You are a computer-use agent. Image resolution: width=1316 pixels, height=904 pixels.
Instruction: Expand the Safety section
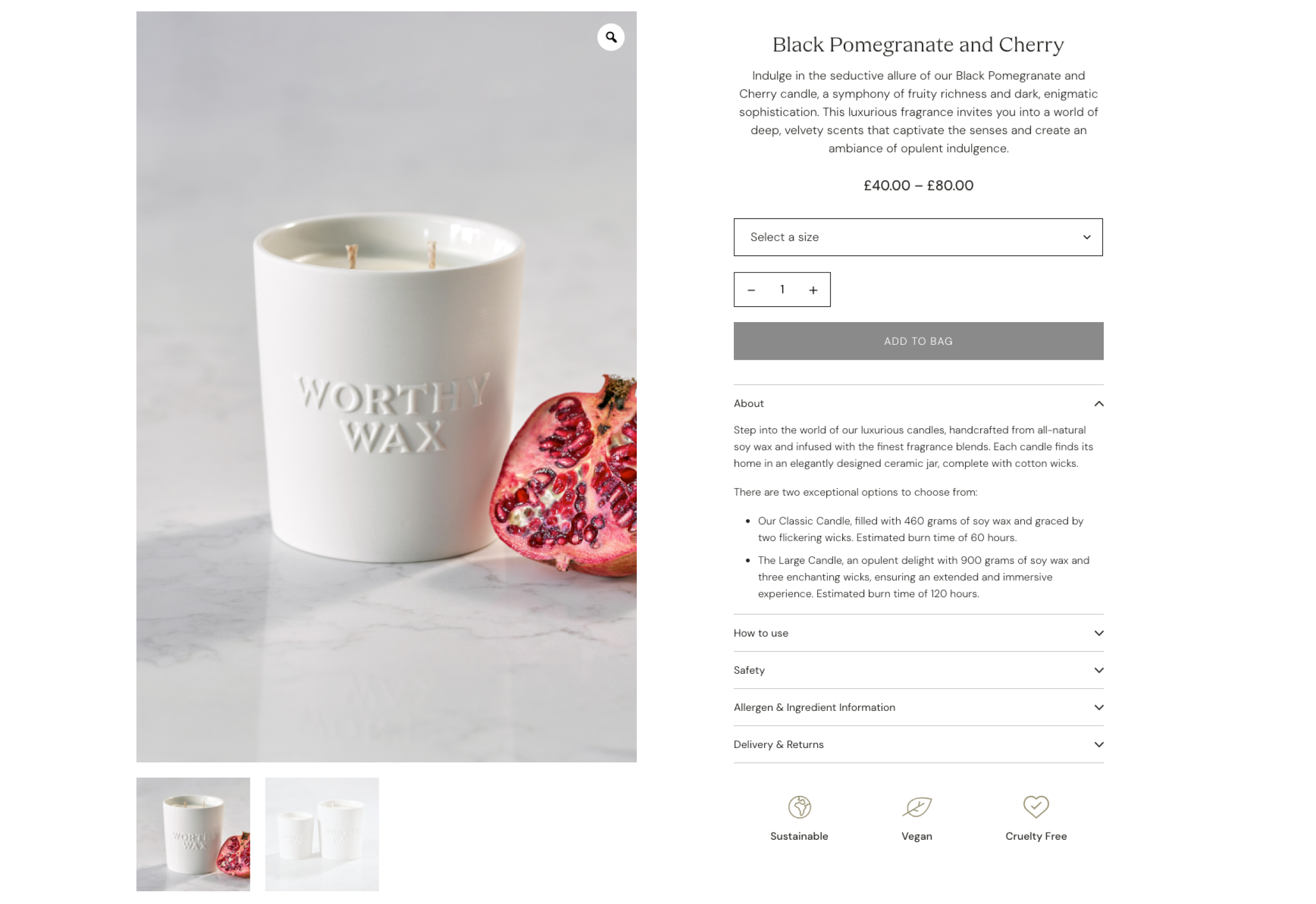(x=919, y=671)
